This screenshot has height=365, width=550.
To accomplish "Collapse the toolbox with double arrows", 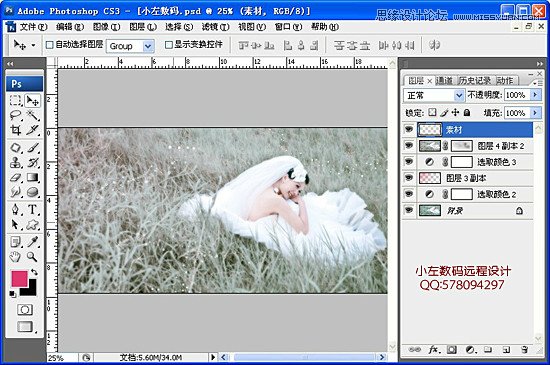I will tap(10, 64).
